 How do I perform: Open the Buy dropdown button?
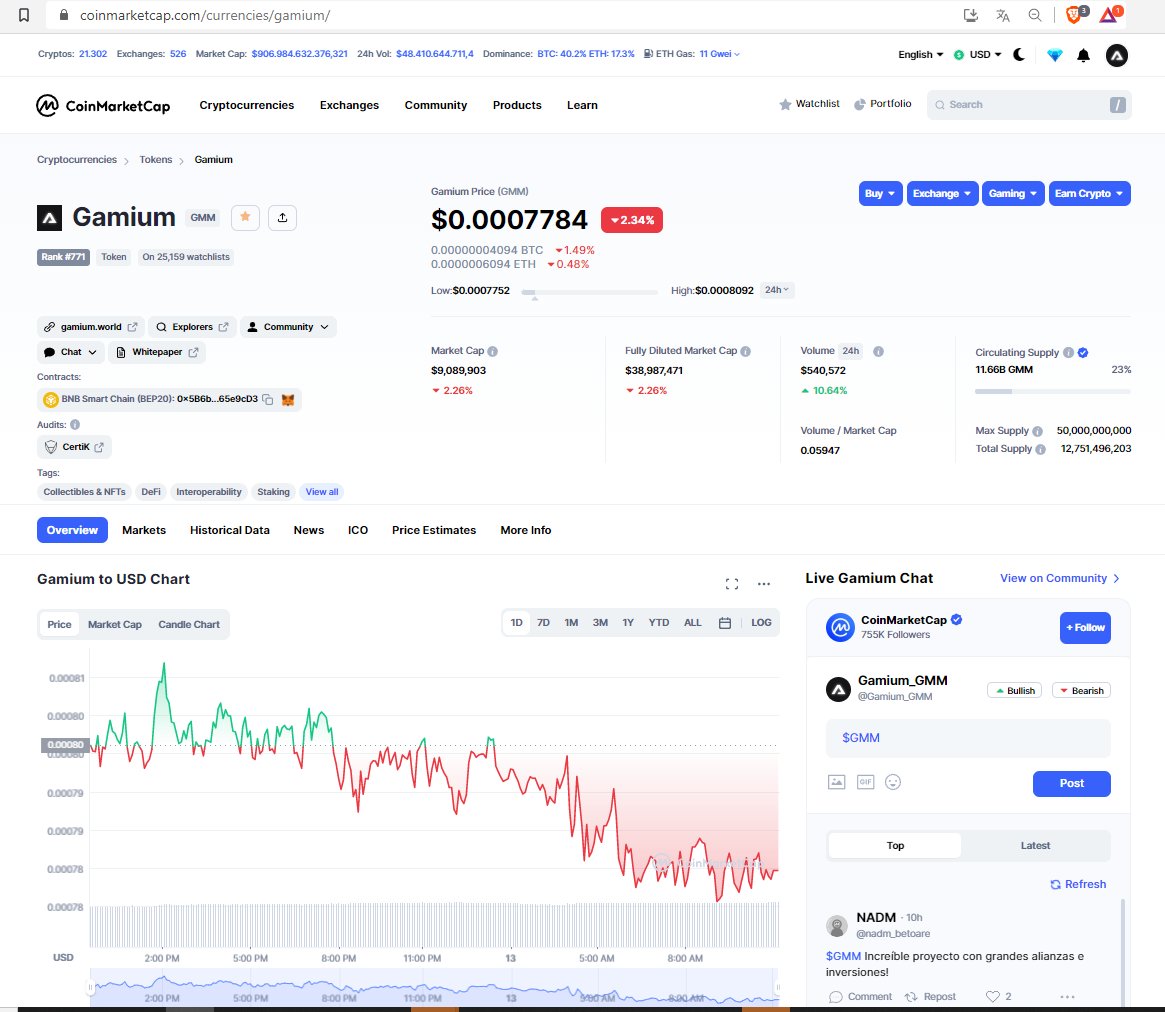[x=880, y=194]
